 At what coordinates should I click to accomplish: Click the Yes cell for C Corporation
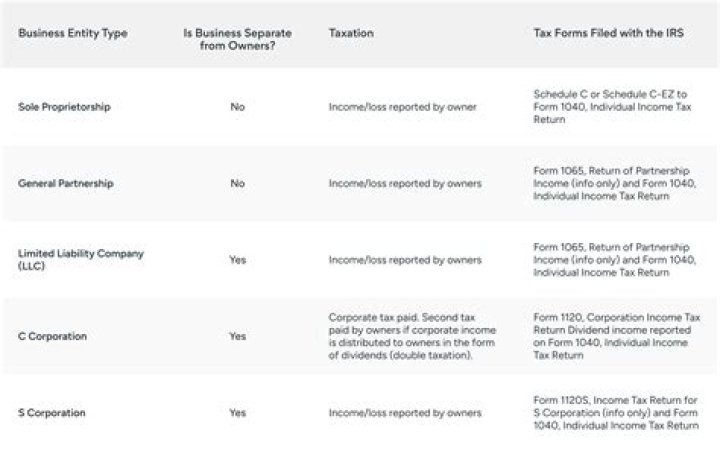237,336
